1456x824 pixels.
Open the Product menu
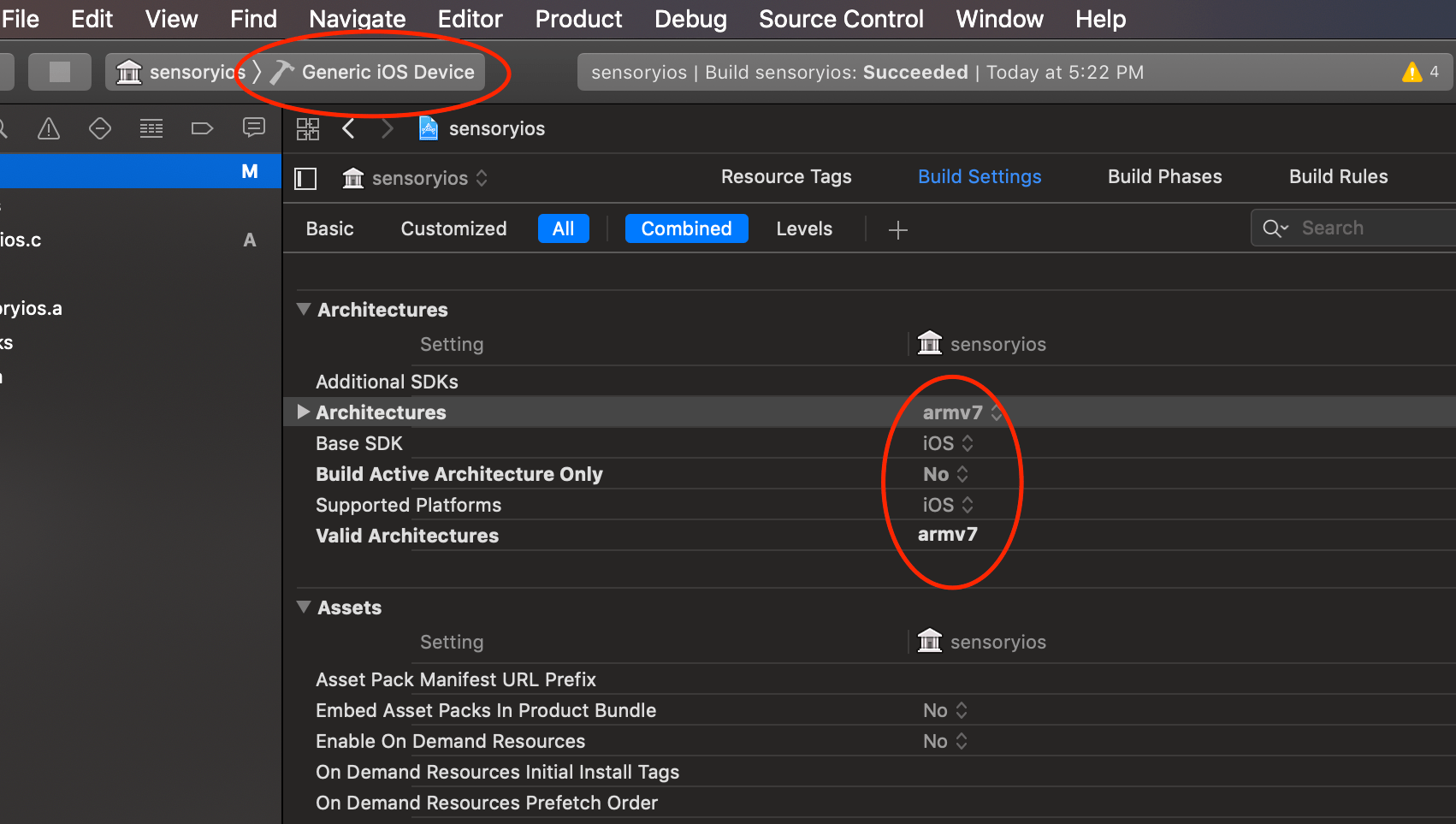point(578,19)
